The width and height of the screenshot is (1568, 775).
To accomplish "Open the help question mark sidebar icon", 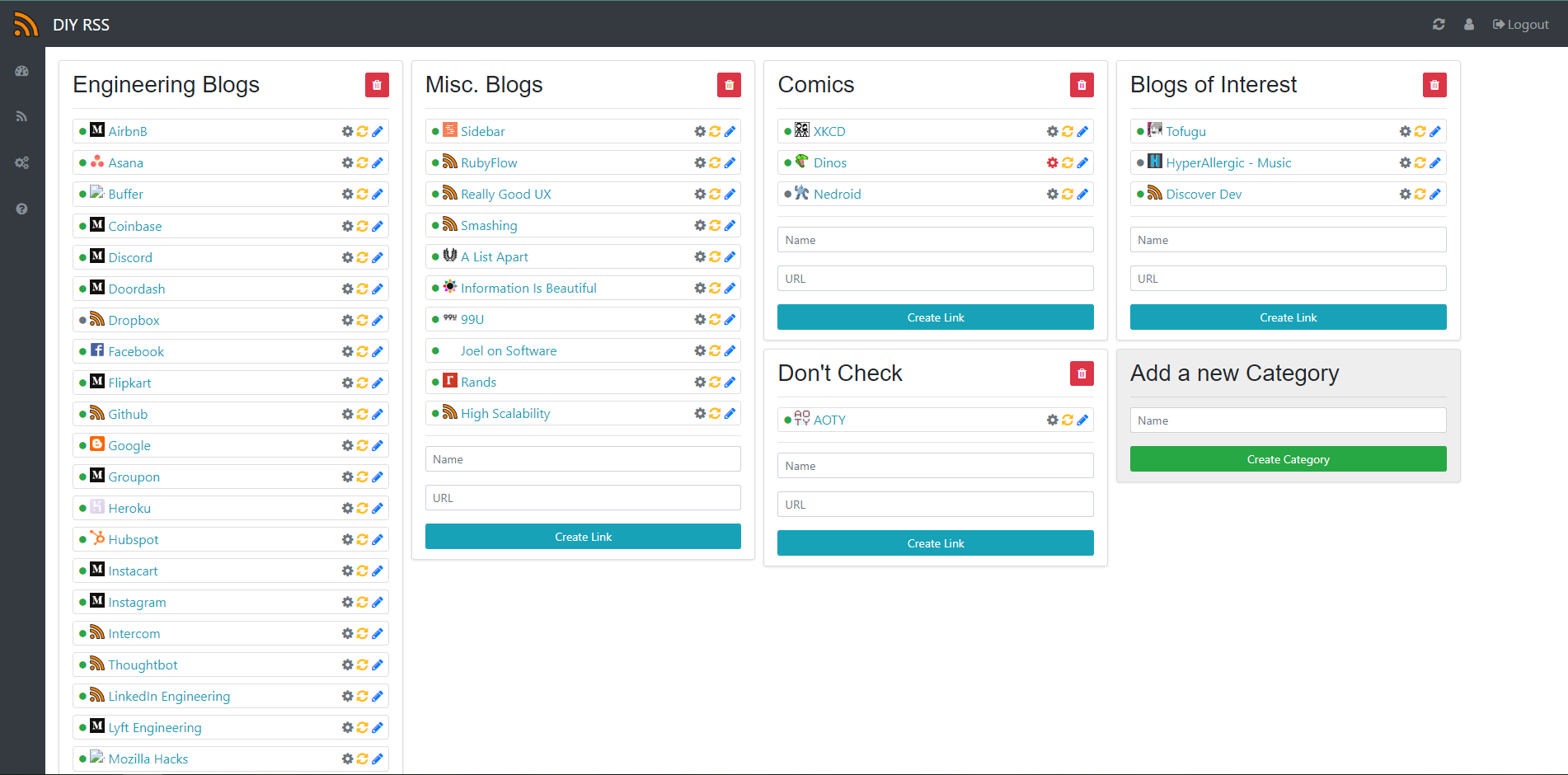I will 22,209.
